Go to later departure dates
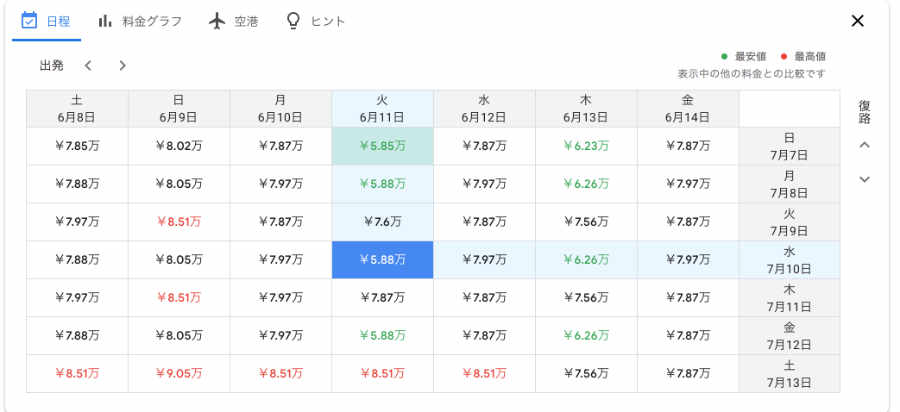Image resolution: width=900 pixels, height=412 pixels. tap(122, 65)
